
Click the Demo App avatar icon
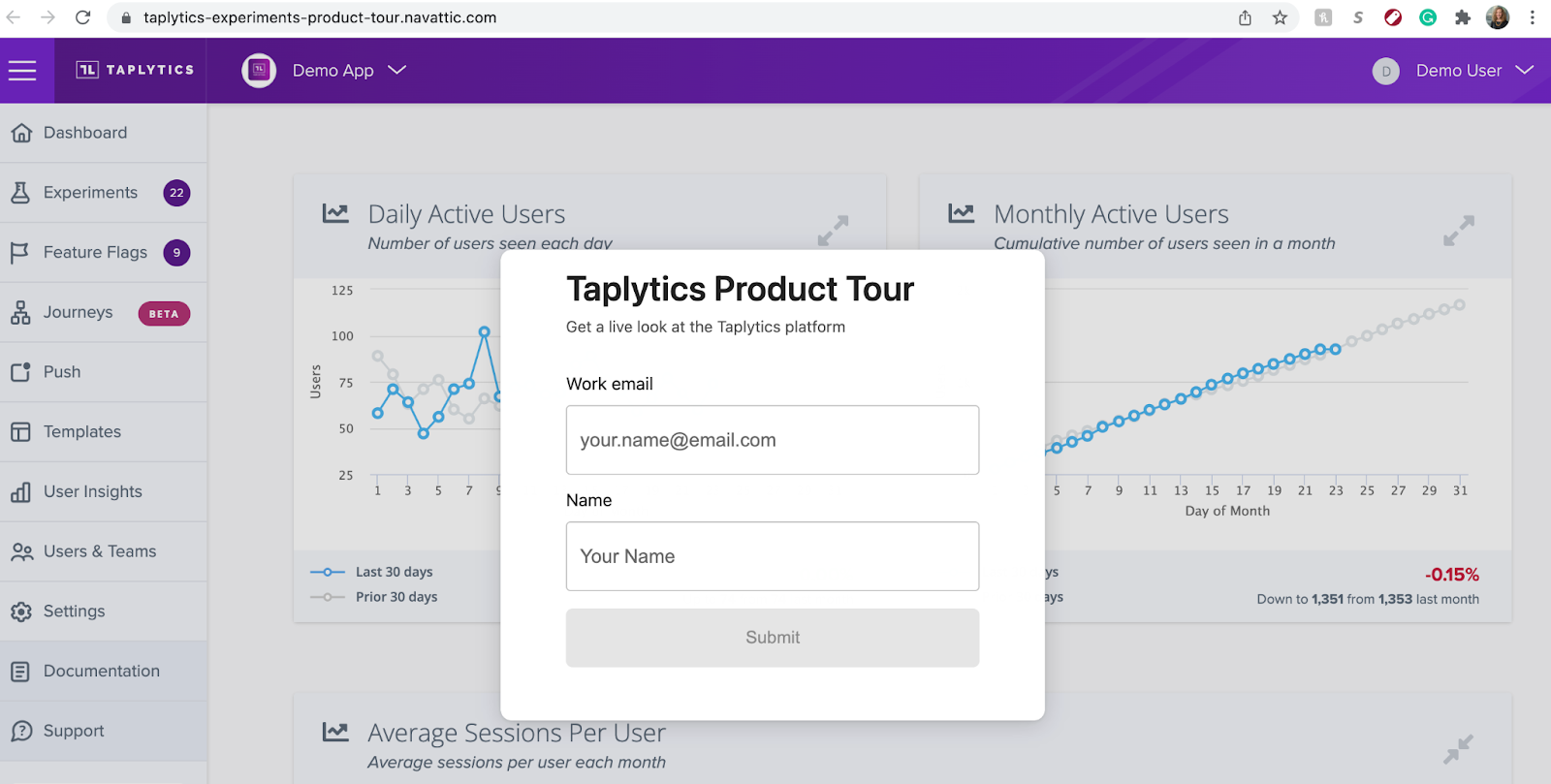click(x=259, y=71)
